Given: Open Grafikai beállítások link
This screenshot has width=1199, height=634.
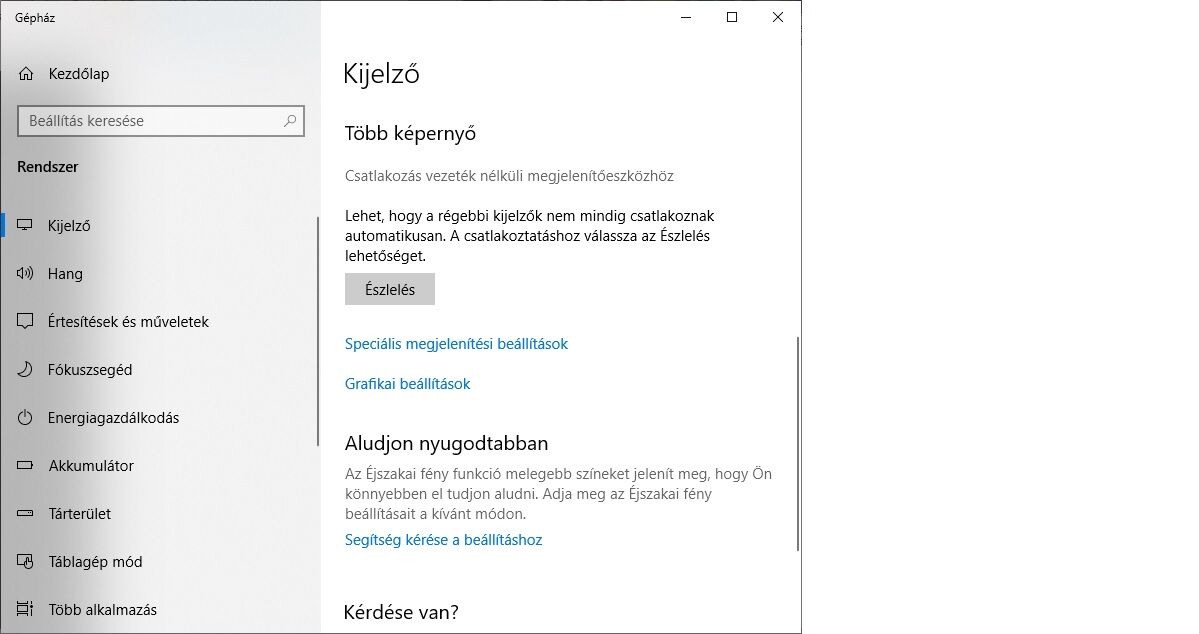Looking at the screenshot, I should coord(408,384).
